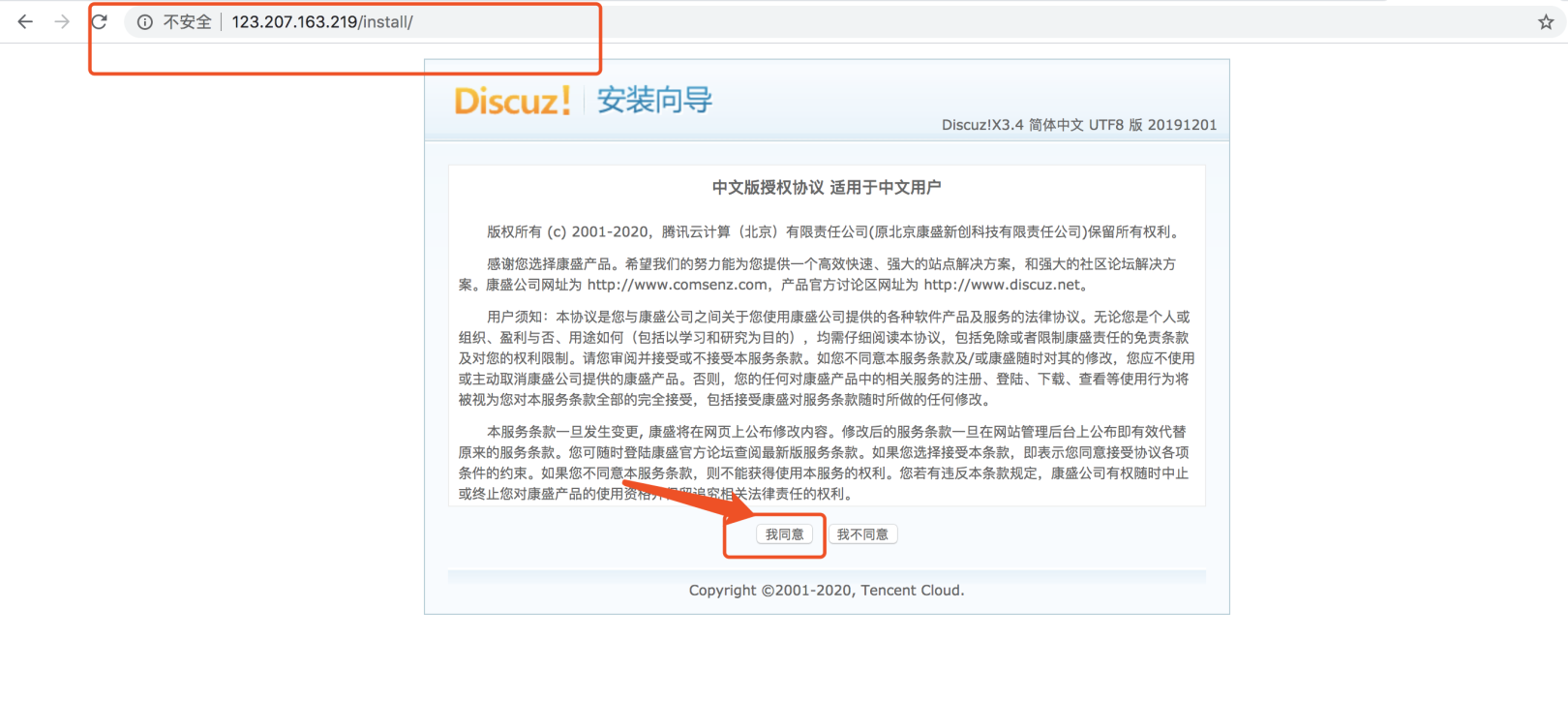
Task: Click the footer Copyright ©2001-2020, Tencent Cloud.
Action: pyautogui.click(x=827, y=591)
